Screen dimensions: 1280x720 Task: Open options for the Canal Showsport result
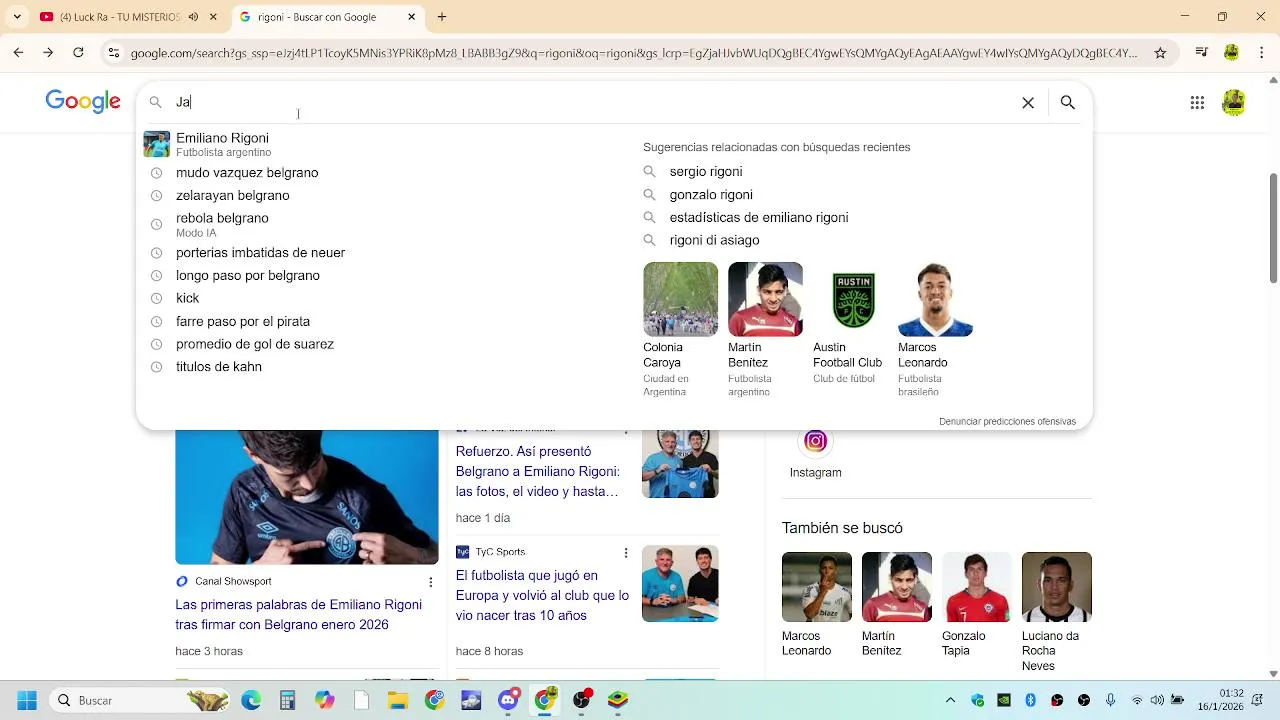pos(431,582)
